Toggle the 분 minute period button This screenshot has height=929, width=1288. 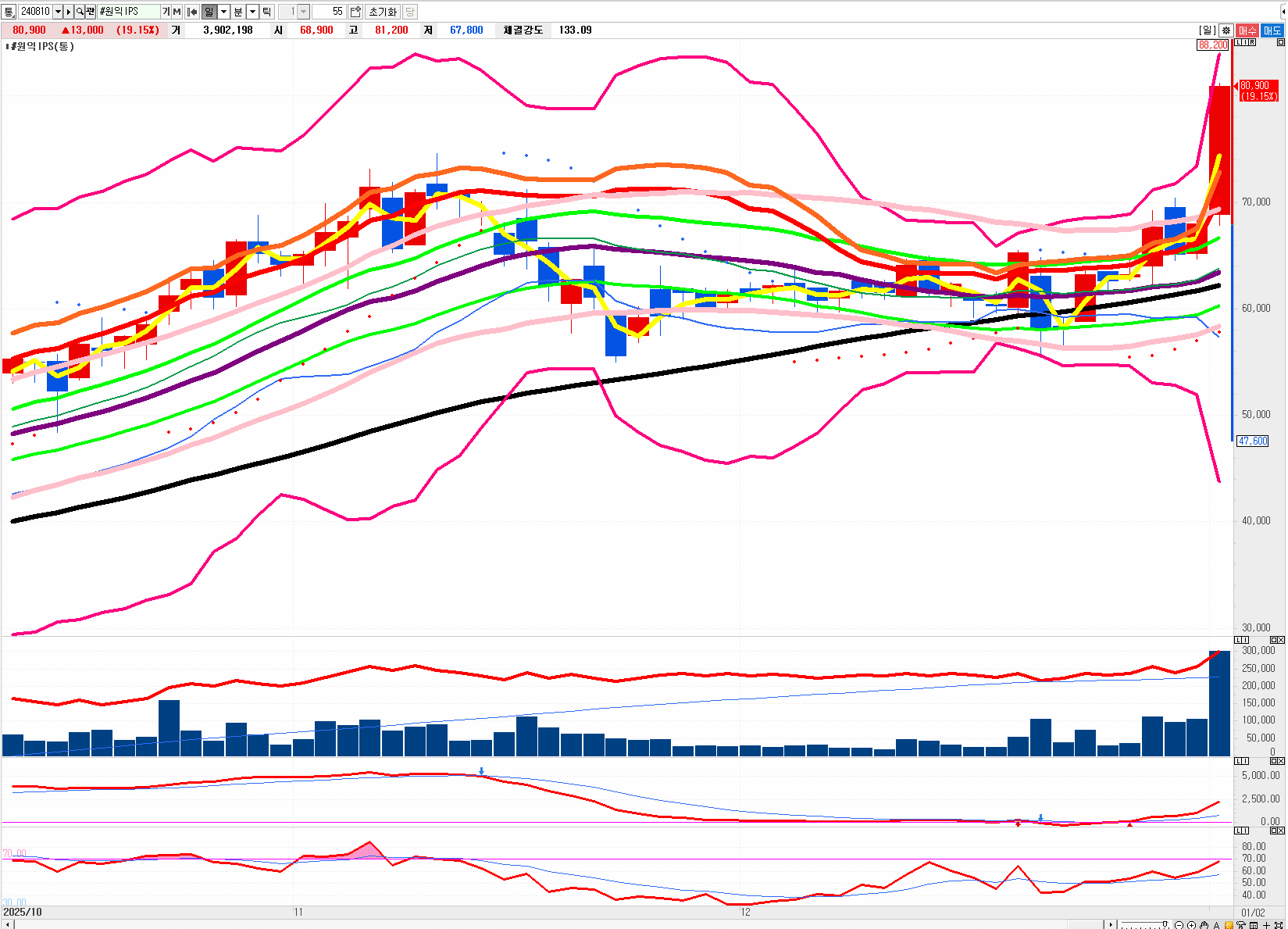click(x=238, y=12)
